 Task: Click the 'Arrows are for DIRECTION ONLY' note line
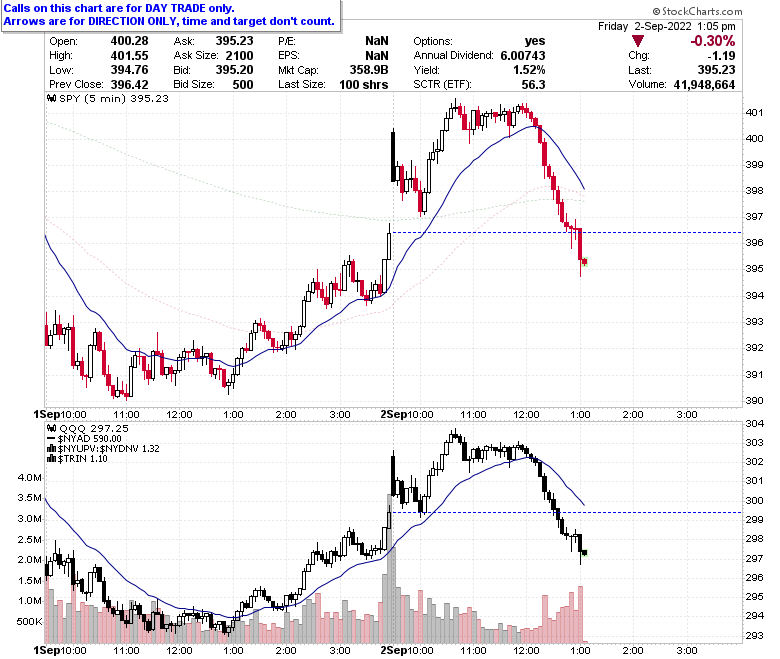(x=169, y=21)
